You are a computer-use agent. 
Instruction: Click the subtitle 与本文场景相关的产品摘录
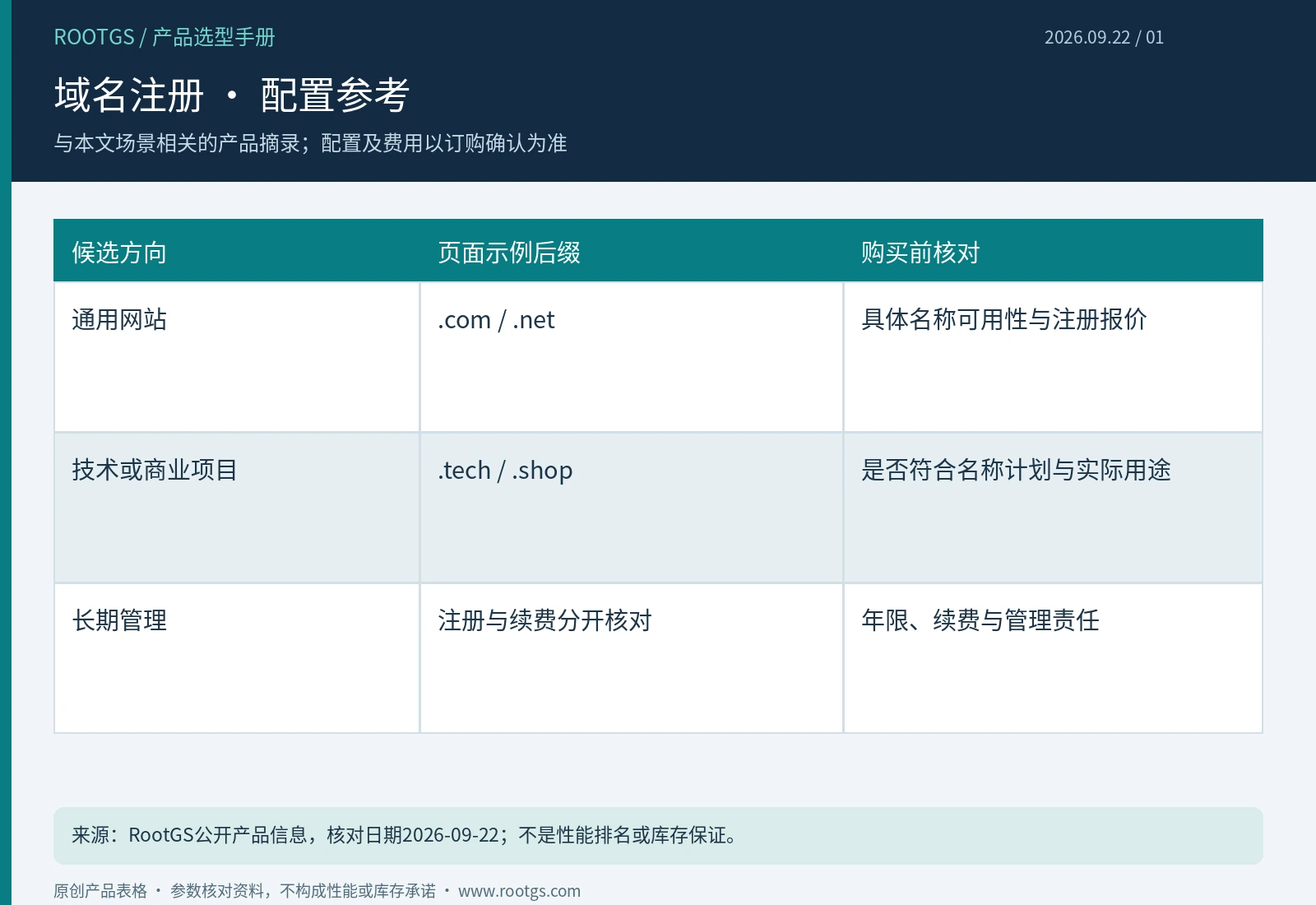(x=177, y=143)
